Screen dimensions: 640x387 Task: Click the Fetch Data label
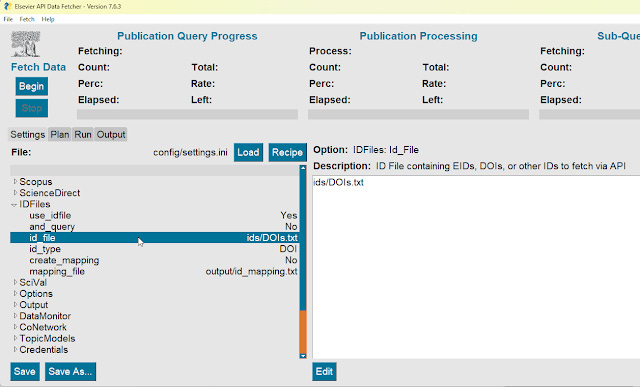coord(38,67)
